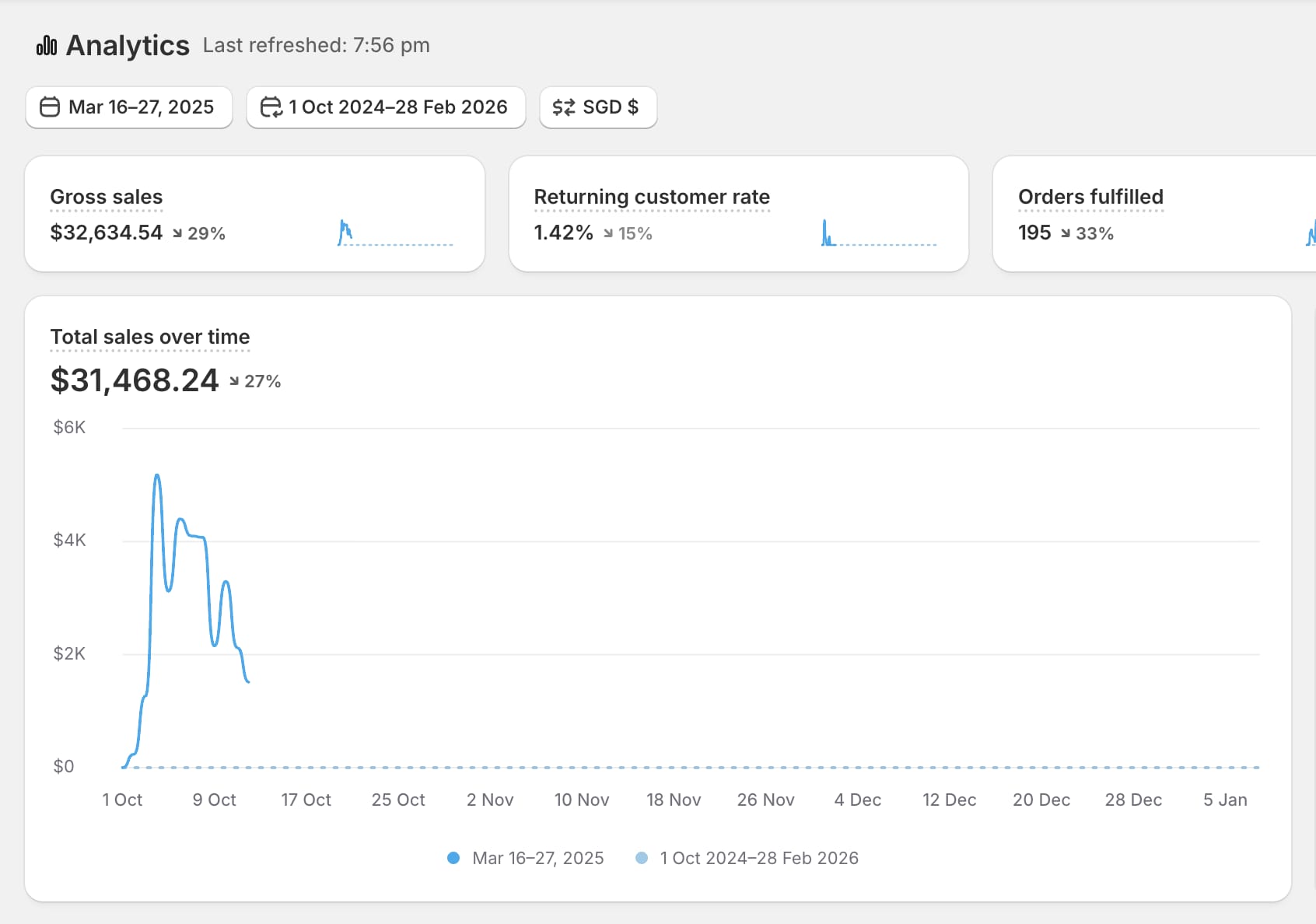1316x924 pixels.
Task: Click the highest peak on the sales line
Action: point(157,475)
